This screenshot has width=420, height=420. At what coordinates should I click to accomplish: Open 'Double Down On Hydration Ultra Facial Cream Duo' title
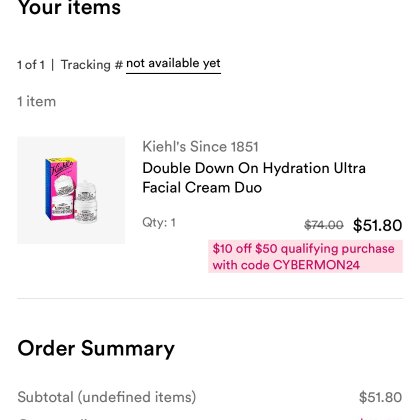[x=254, y=178]
